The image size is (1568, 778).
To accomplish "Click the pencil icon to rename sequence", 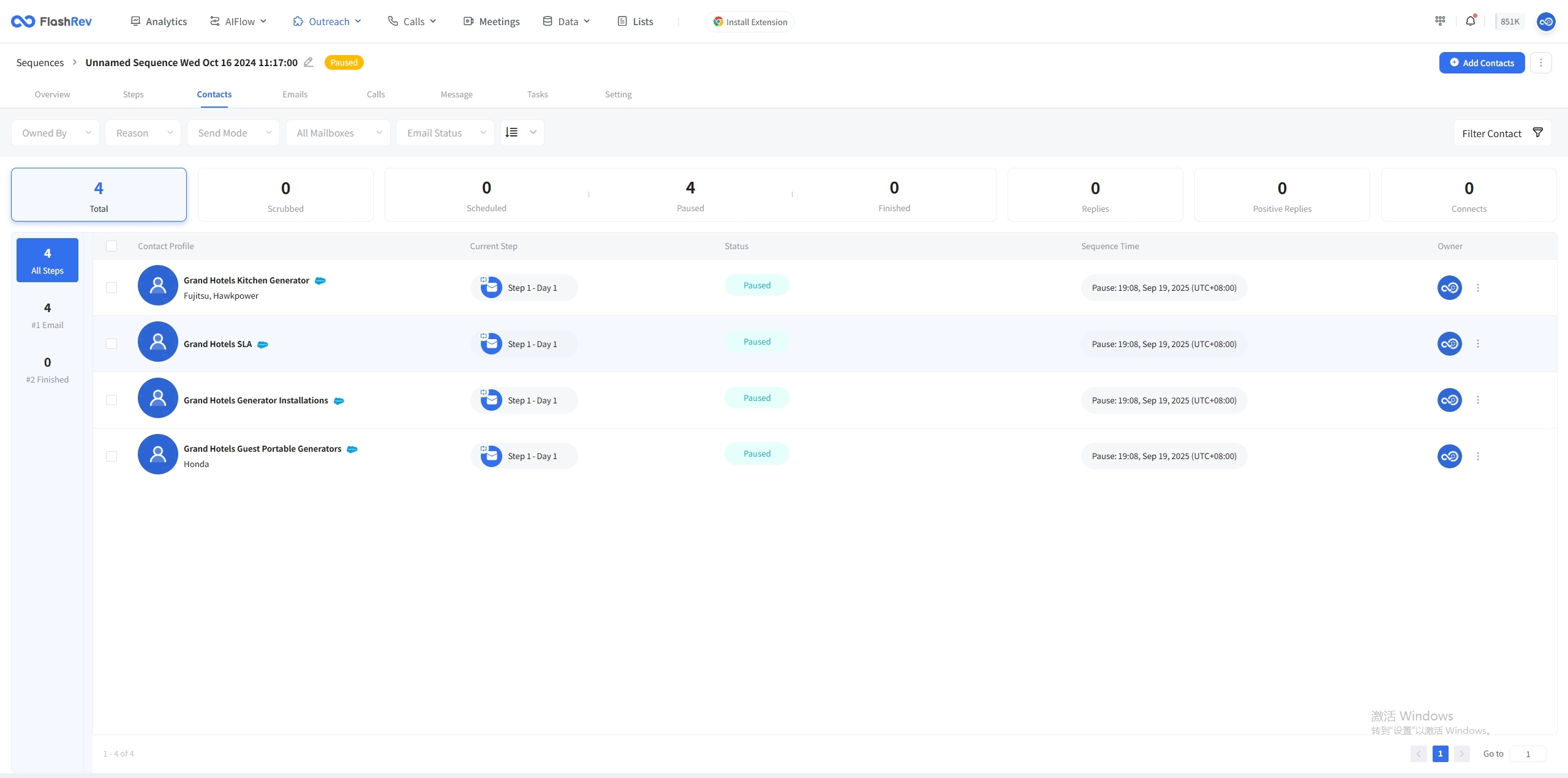I will pyautogui.click(x=309, y=62).
